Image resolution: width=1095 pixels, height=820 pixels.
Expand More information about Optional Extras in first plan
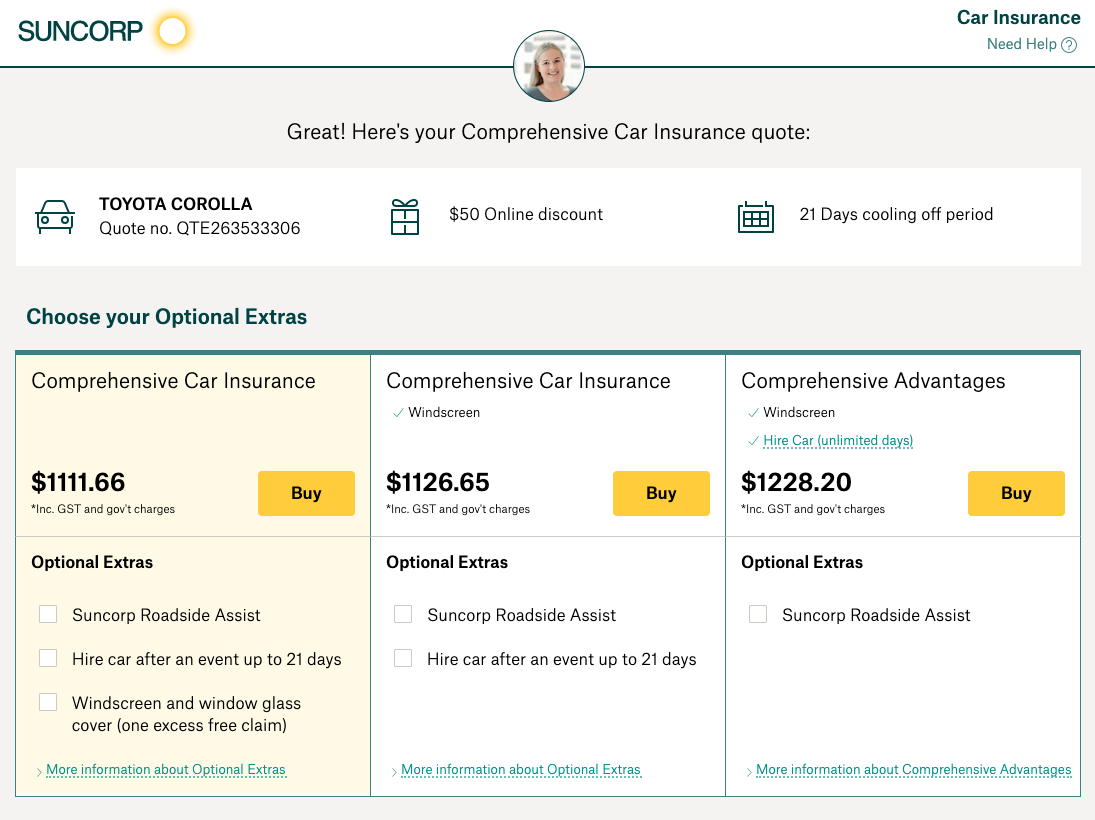tap(166, 770)
